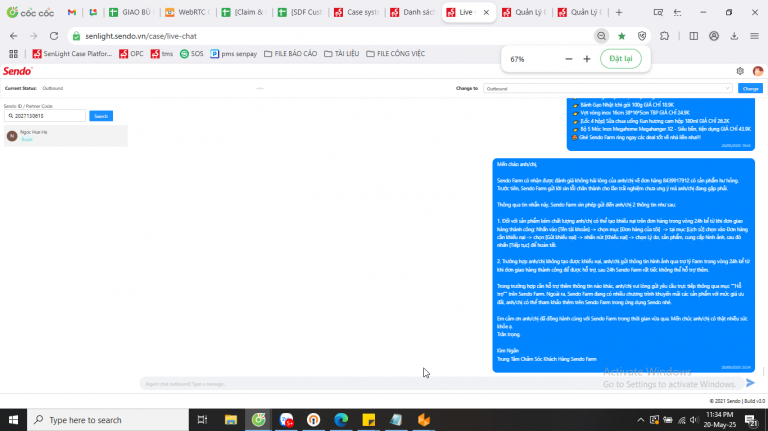768x431 pixels.
Task: Open the browser downloads icon
Action: pos(734,36)
